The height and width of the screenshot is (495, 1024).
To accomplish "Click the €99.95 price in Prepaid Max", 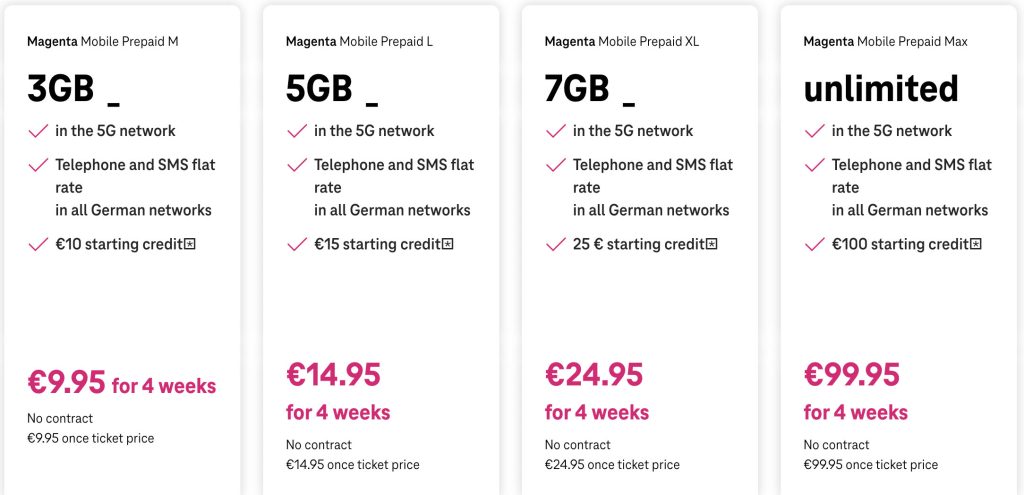I will click(x=852, y=375).
